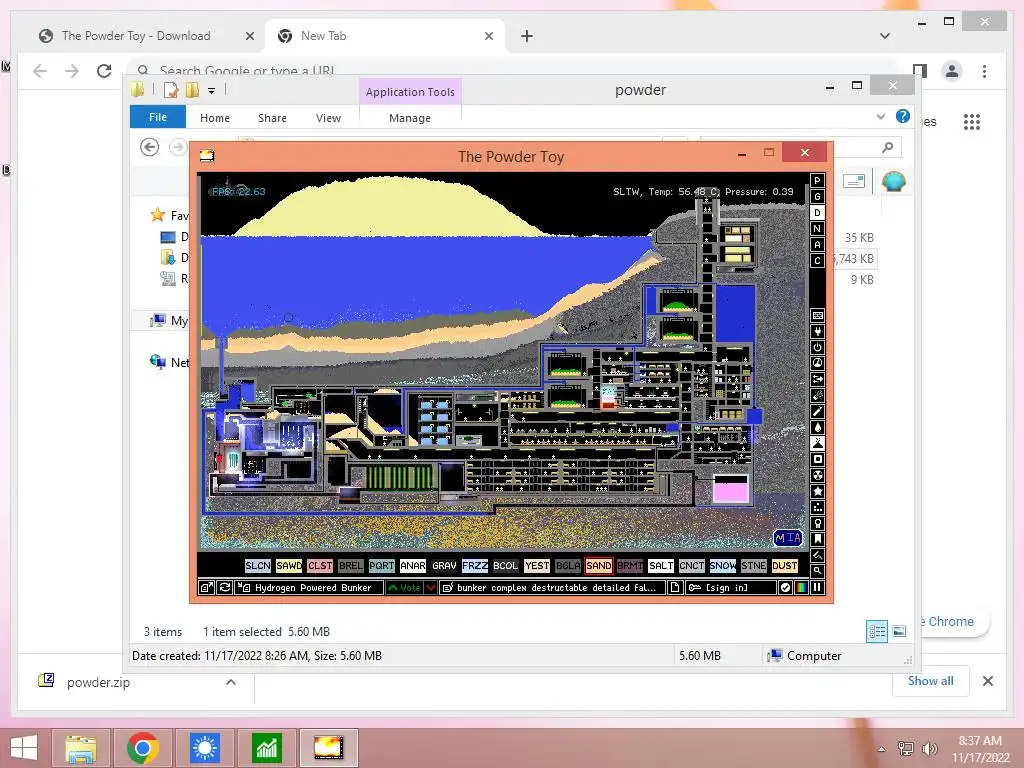
Task: Select the SALT element swatch
Action: point(661,566)
